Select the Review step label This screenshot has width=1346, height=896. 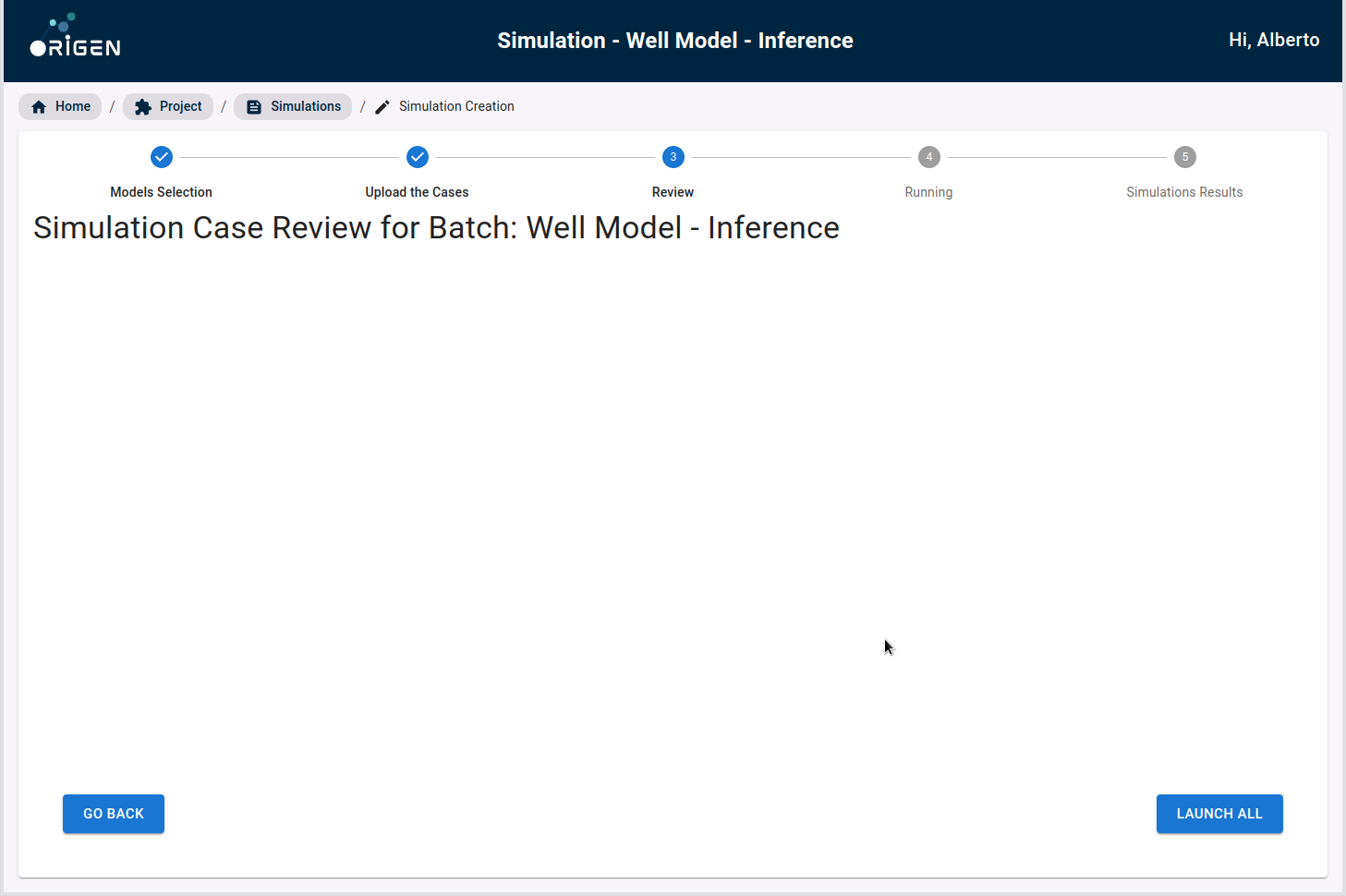tap(673, 192)
